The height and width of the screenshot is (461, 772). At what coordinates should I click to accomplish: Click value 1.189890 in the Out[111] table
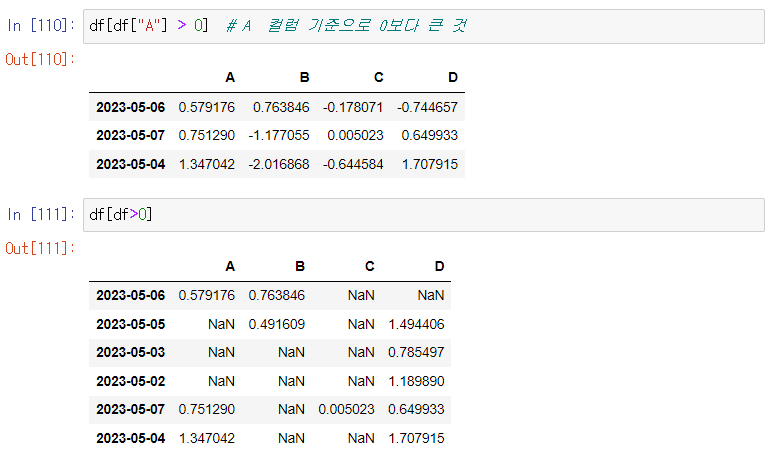[x=417, y=382]
